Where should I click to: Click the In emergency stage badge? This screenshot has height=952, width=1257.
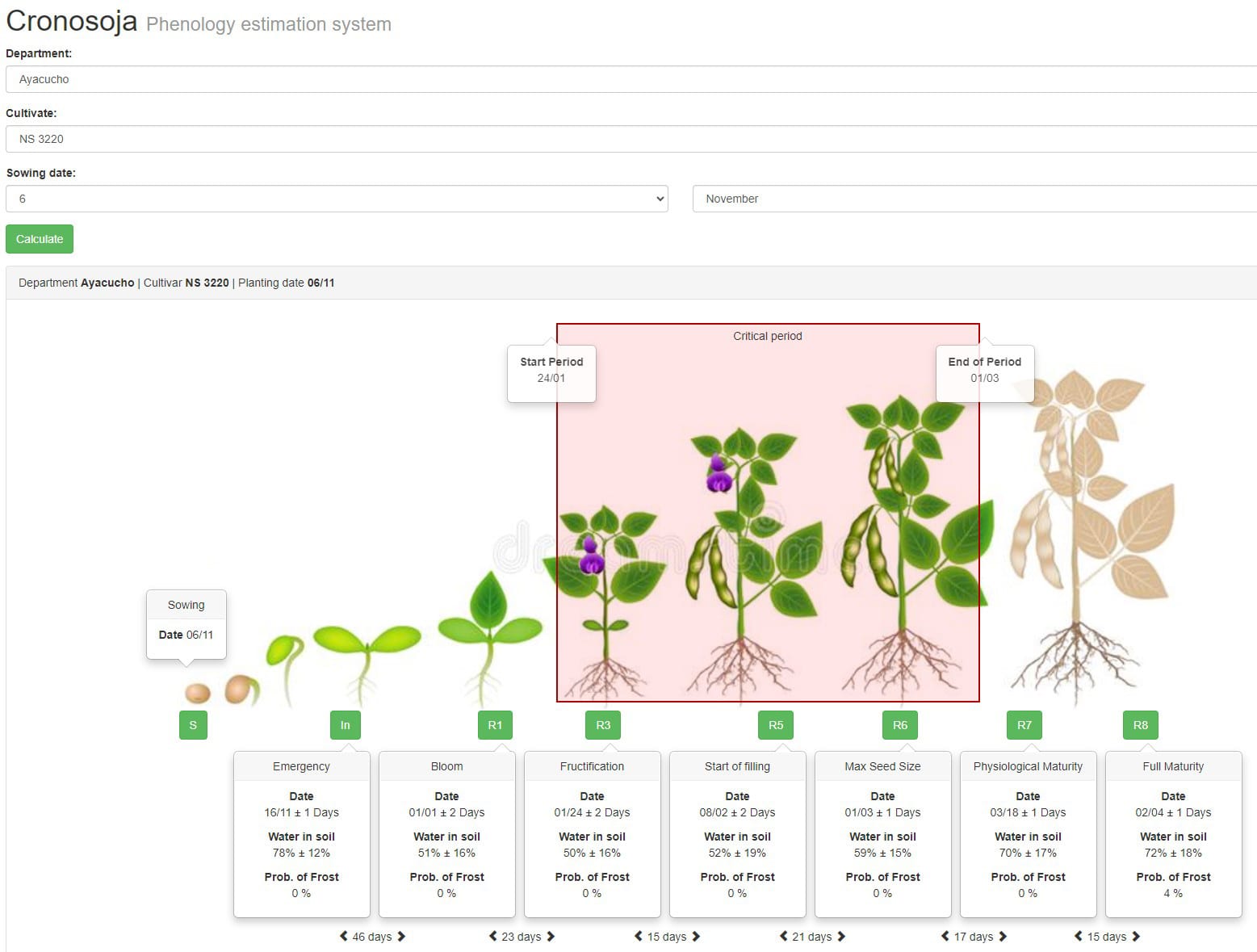[x=345, y=725]
